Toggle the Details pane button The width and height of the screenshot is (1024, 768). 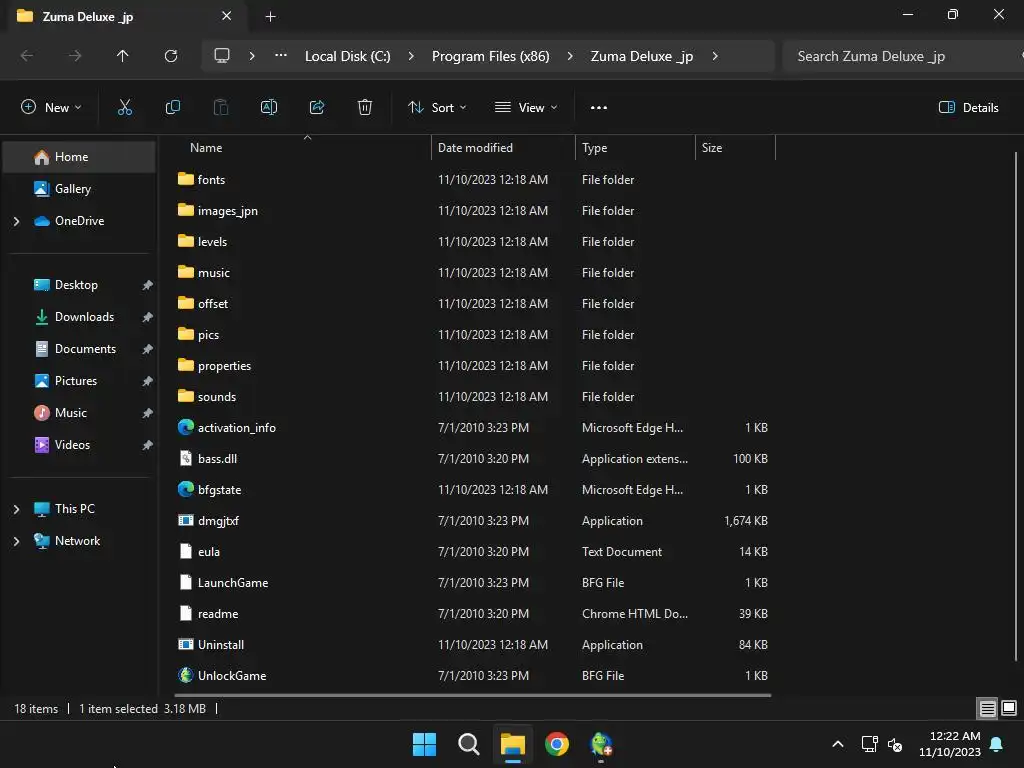968,108
